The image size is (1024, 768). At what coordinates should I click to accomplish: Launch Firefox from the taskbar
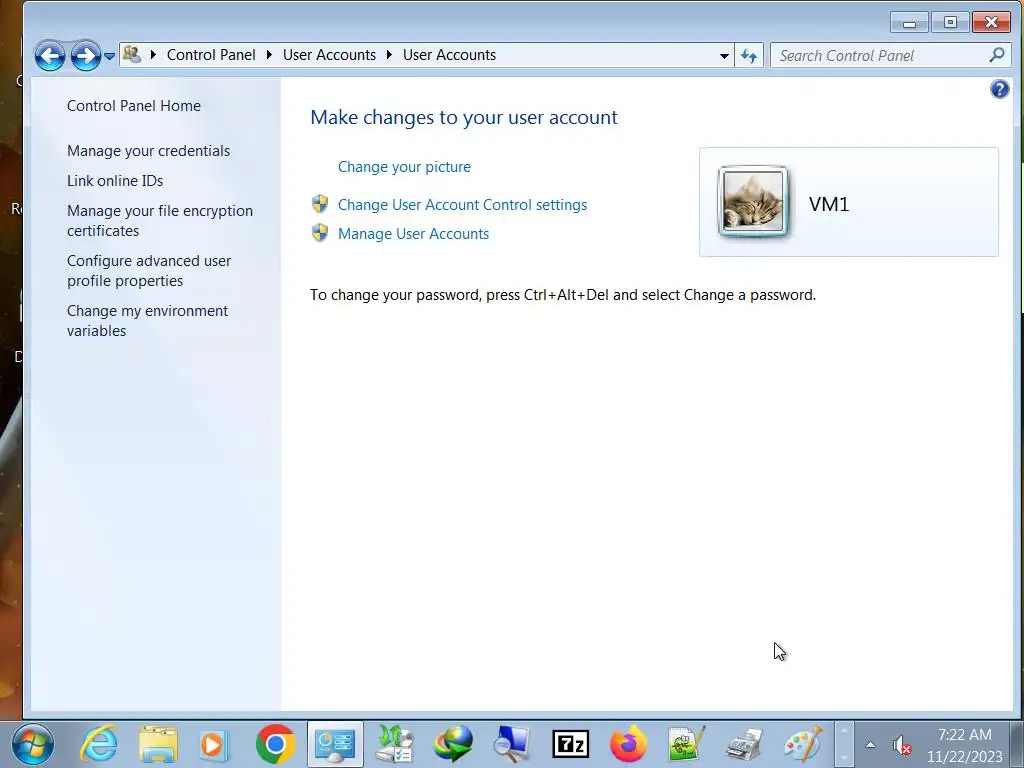tap(628, 744)
